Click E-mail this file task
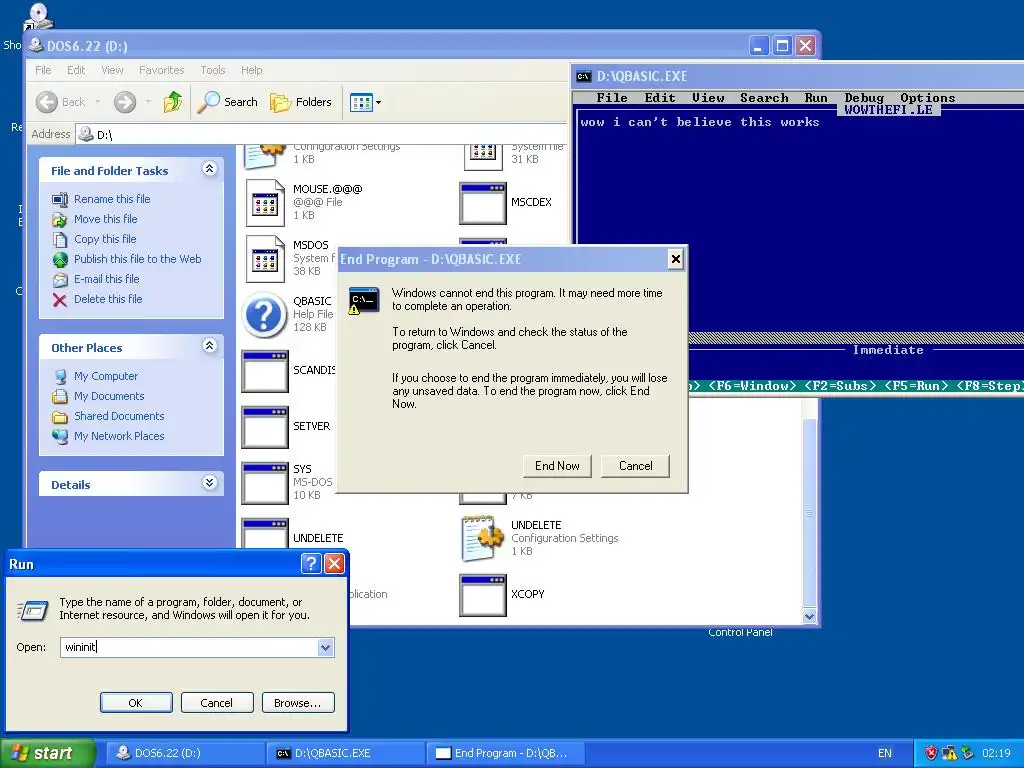 106,279
